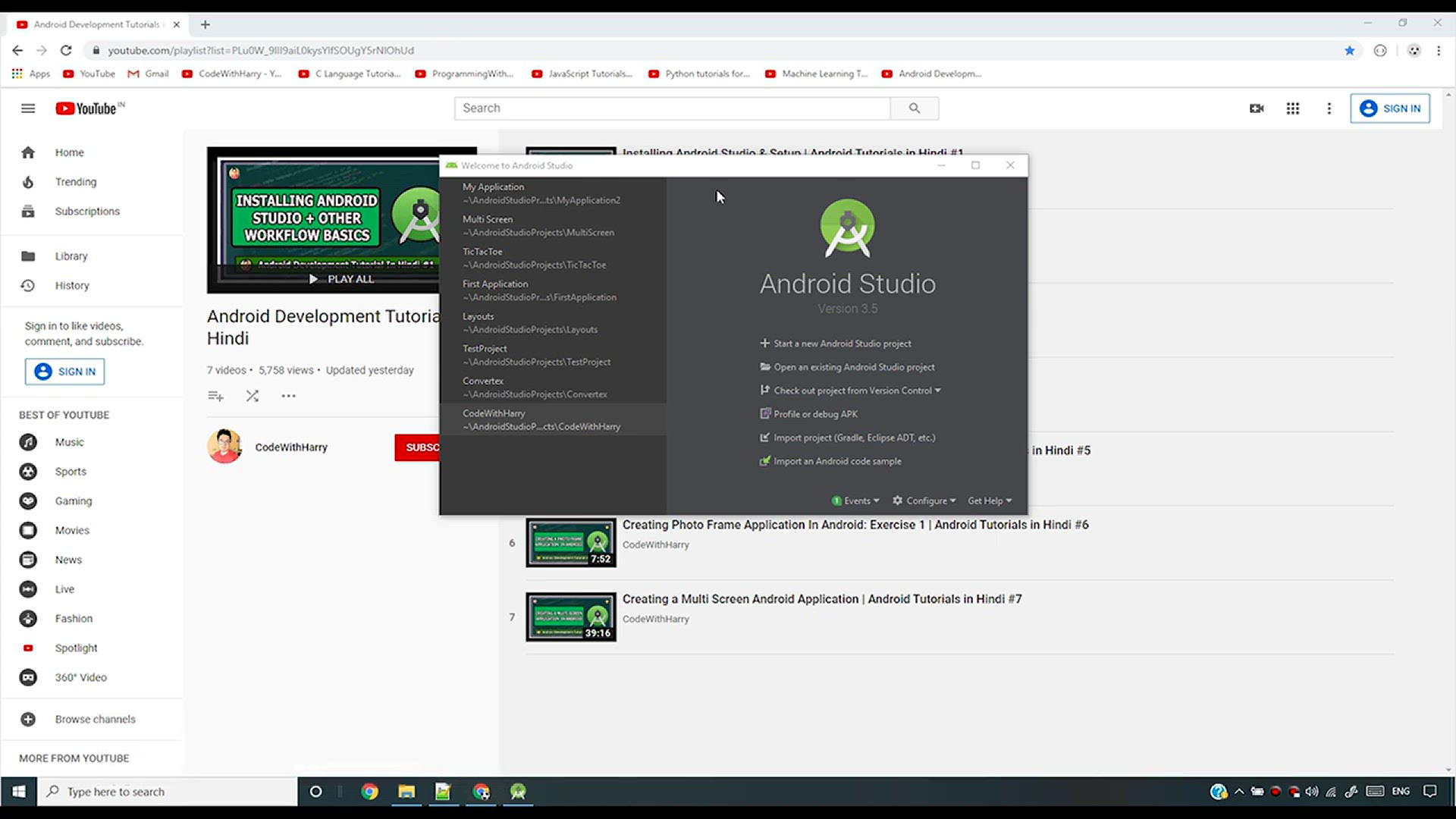Screen dimensions: 1456x819
Task: Open History in YouTube sidebar
Action: coord(91,286)
